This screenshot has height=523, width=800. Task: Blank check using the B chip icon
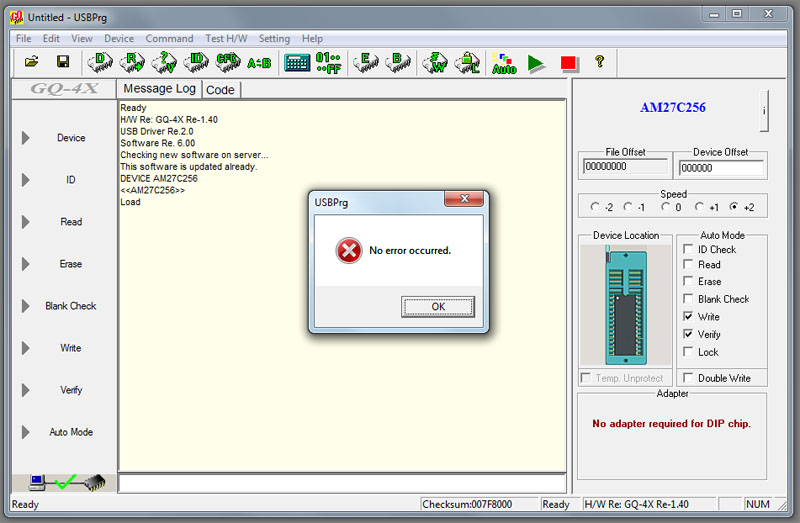[398, 62]
